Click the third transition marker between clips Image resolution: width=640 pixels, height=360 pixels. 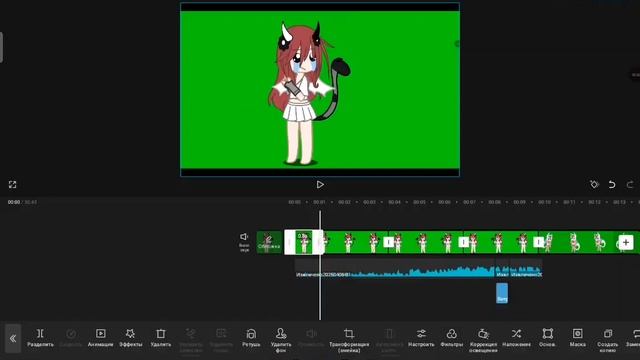coord(538,242)
